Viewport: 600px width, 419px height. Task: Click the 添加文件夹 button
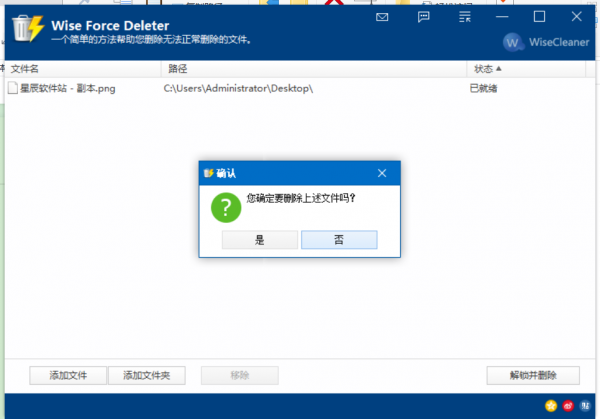(x=147, y=375)
